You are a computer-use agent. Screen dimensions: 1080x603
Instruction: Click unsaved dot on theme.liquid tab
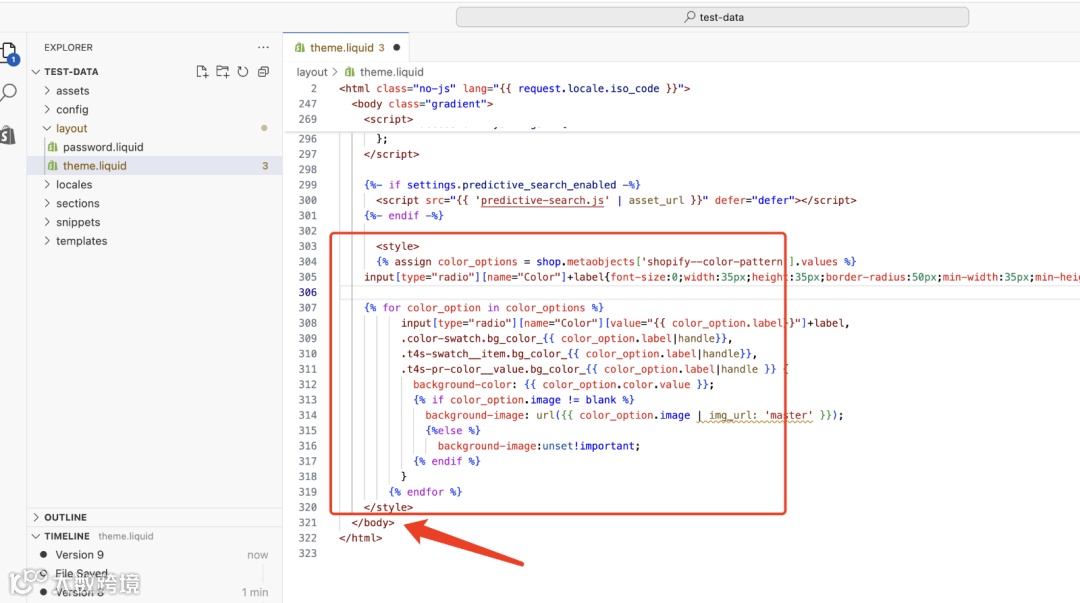click(x=397, y=48)
